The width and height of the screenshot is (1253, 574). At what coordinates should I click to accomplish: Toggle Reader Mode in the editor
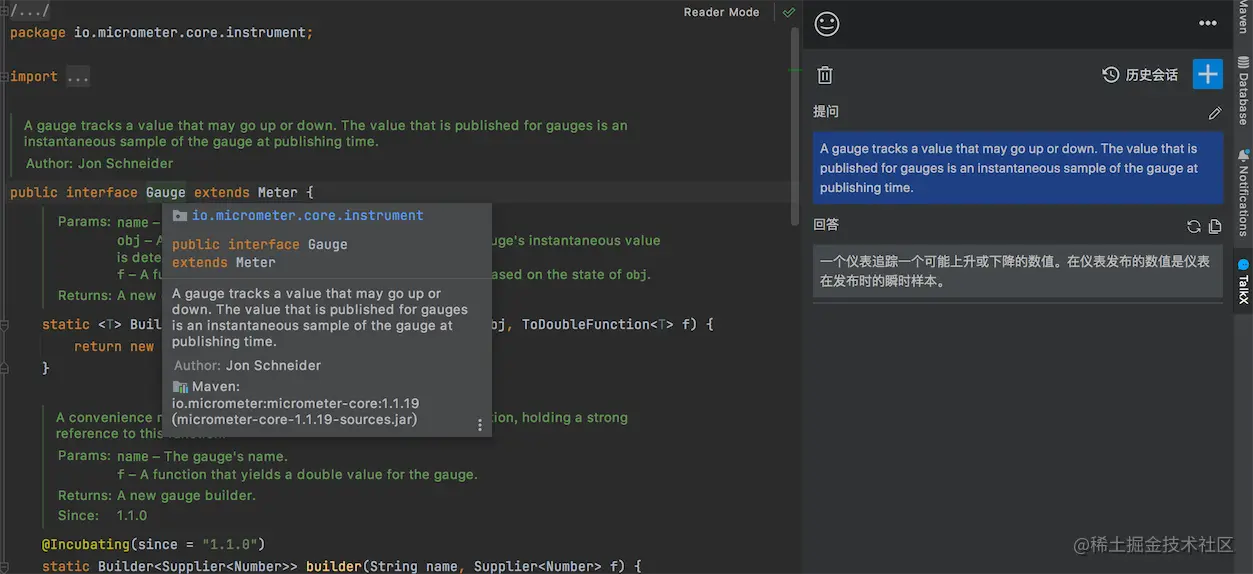[x=721, y=12]
